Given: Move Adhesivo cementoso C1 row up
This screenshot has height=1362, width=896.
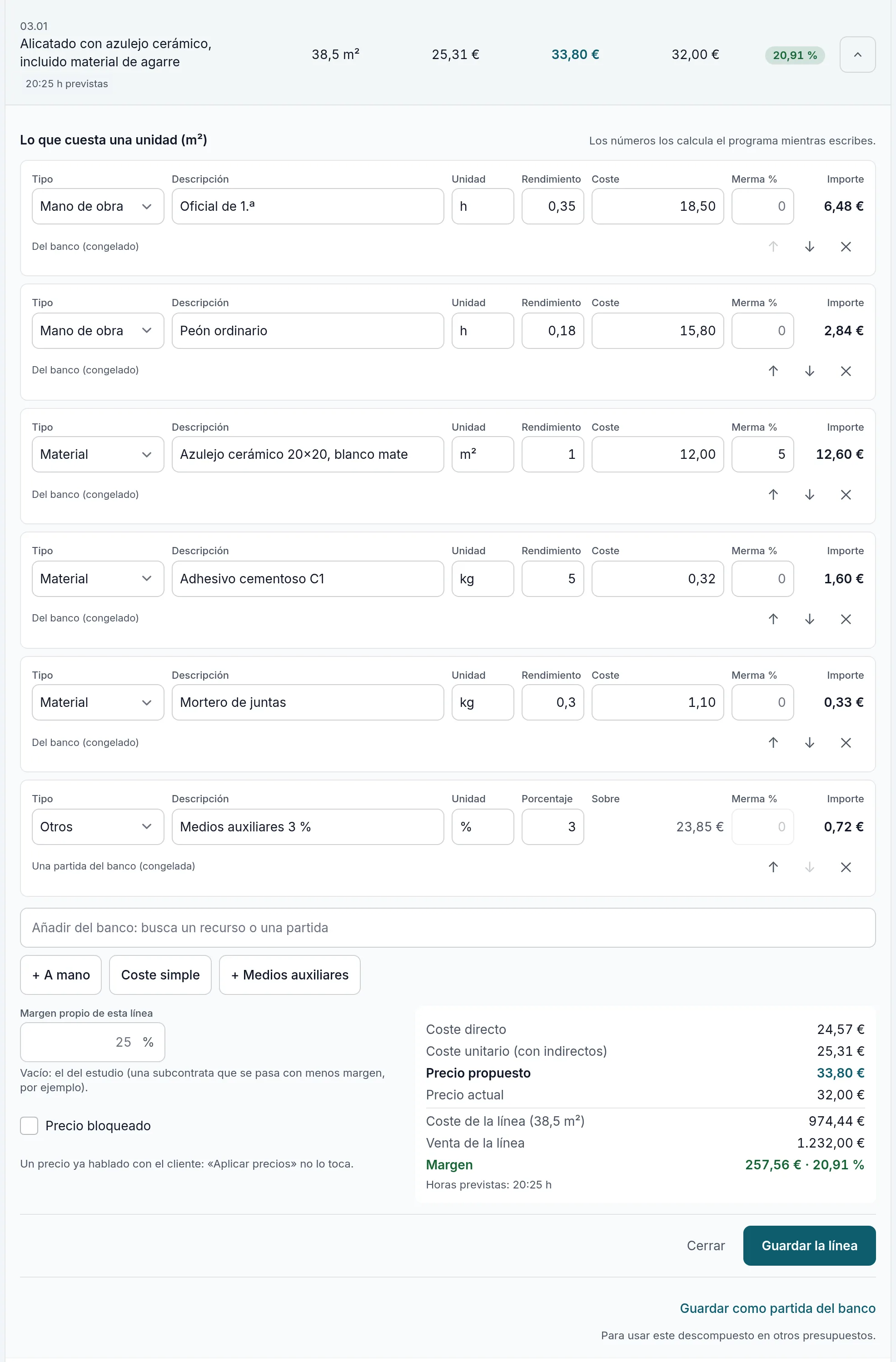Looking at the screenshot, I should tap(773, 619).
